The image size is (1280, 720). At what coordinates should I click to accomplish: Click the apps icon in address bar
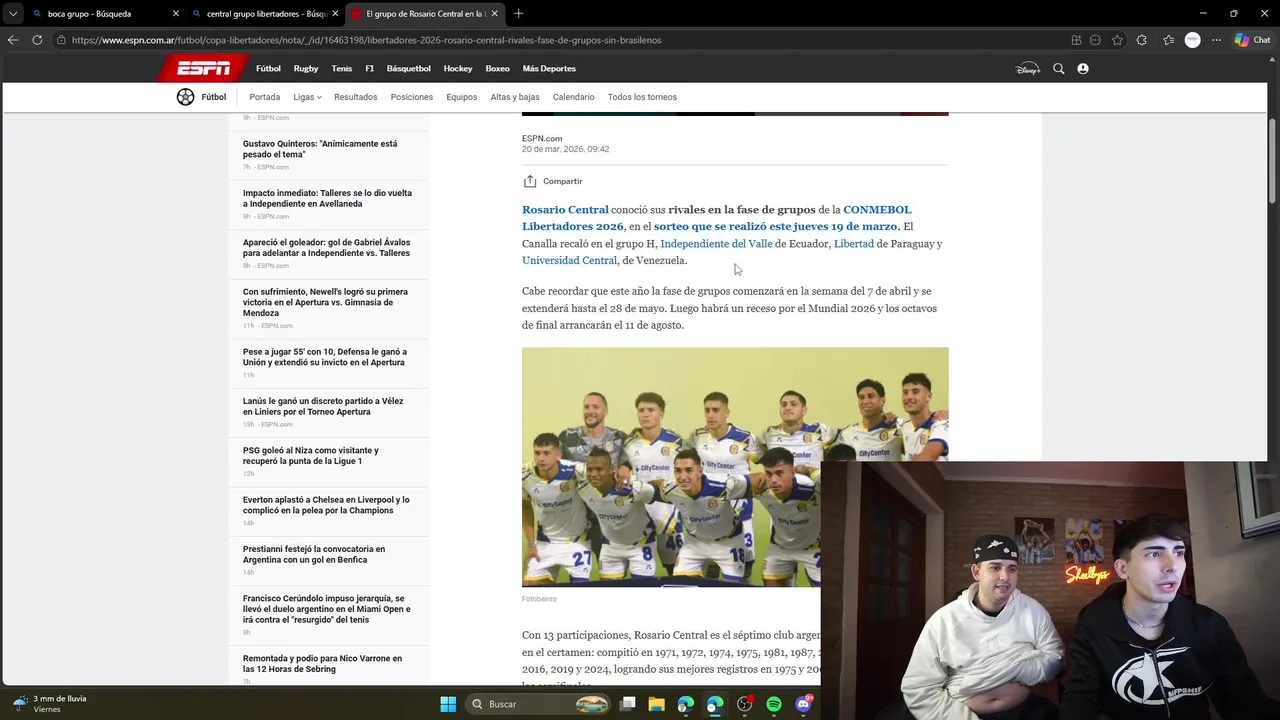[x=1076, y=40]
